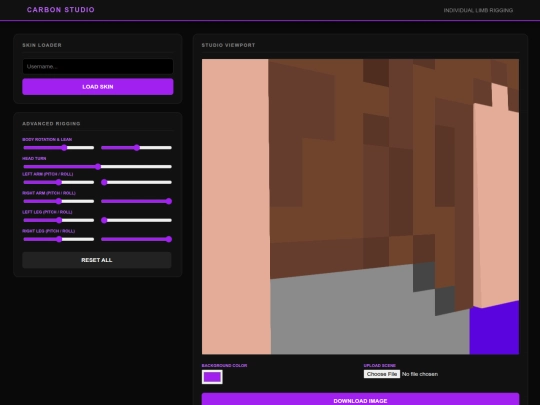This screenshot has width=540, height=405.
Task: Click the Carbon Studio logo title
Action: click(61, 10)
